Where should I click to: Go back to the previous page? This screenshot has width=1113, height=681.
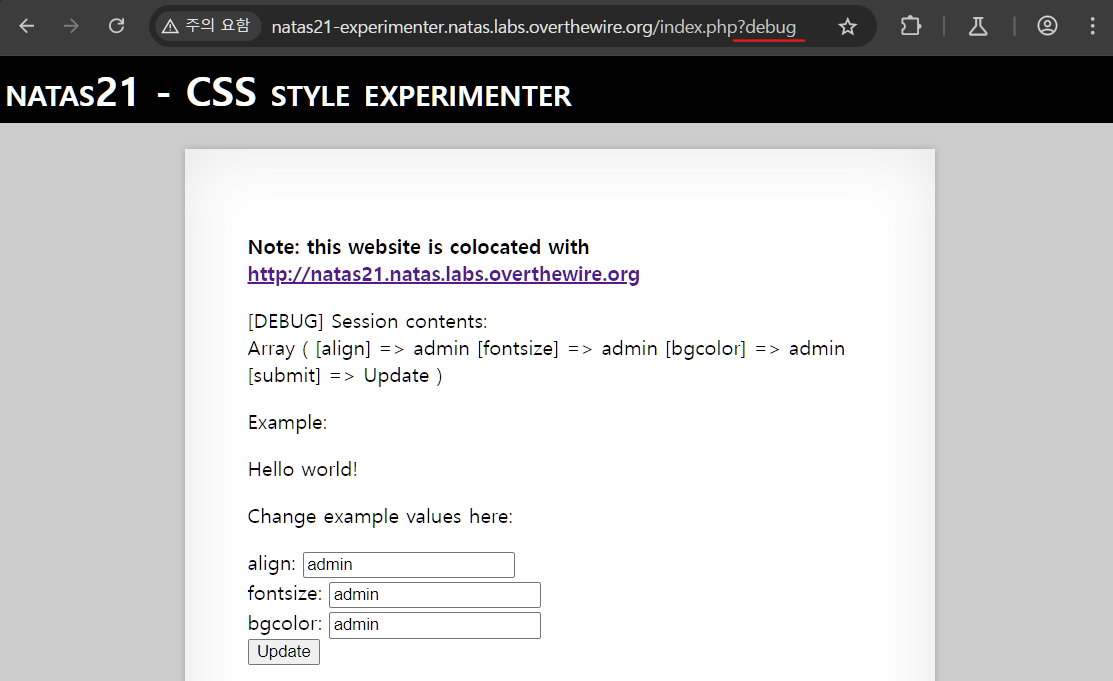point(27,26)
